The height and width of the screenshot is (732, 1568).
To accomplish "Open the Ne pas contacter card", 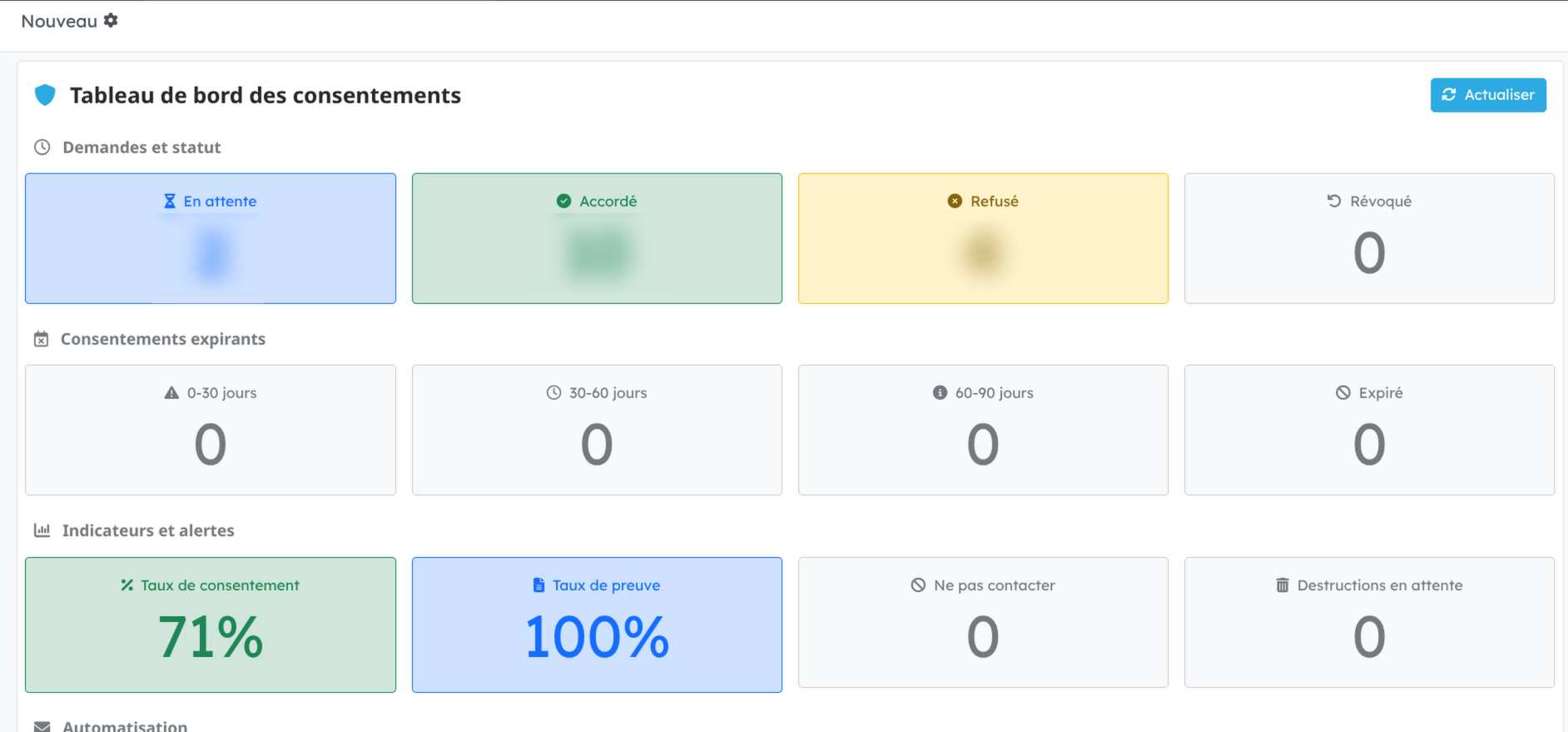I will (x=983, y=622).
